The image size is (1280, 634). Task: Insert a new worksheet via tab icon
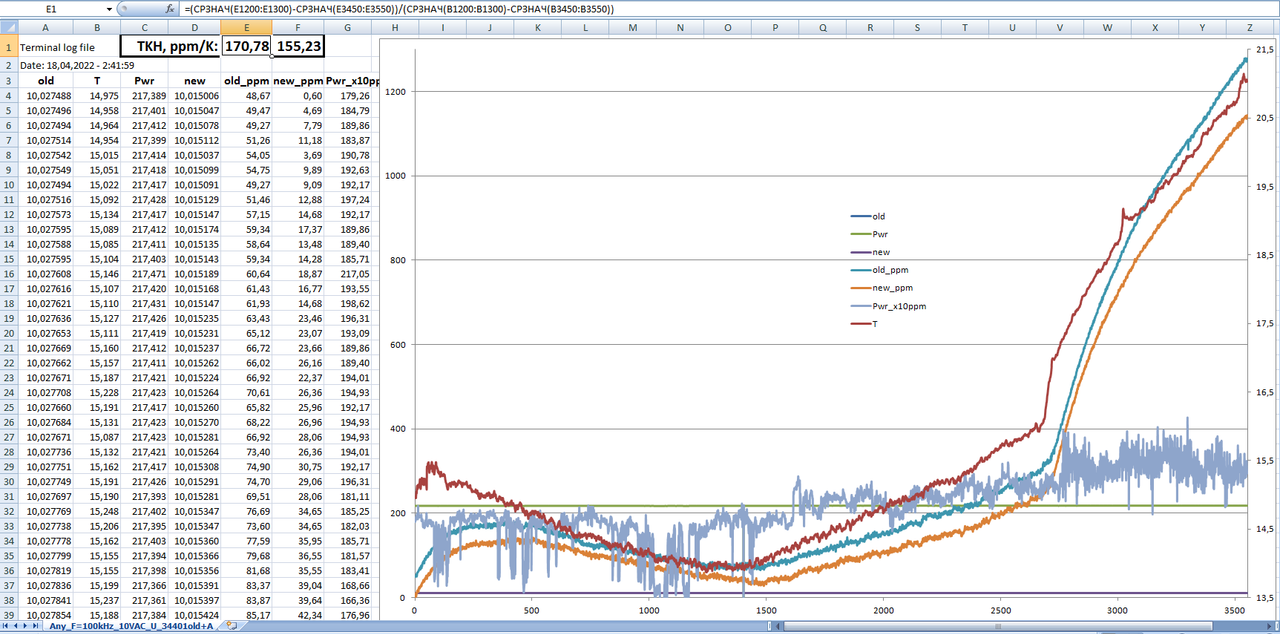point(232,626)
